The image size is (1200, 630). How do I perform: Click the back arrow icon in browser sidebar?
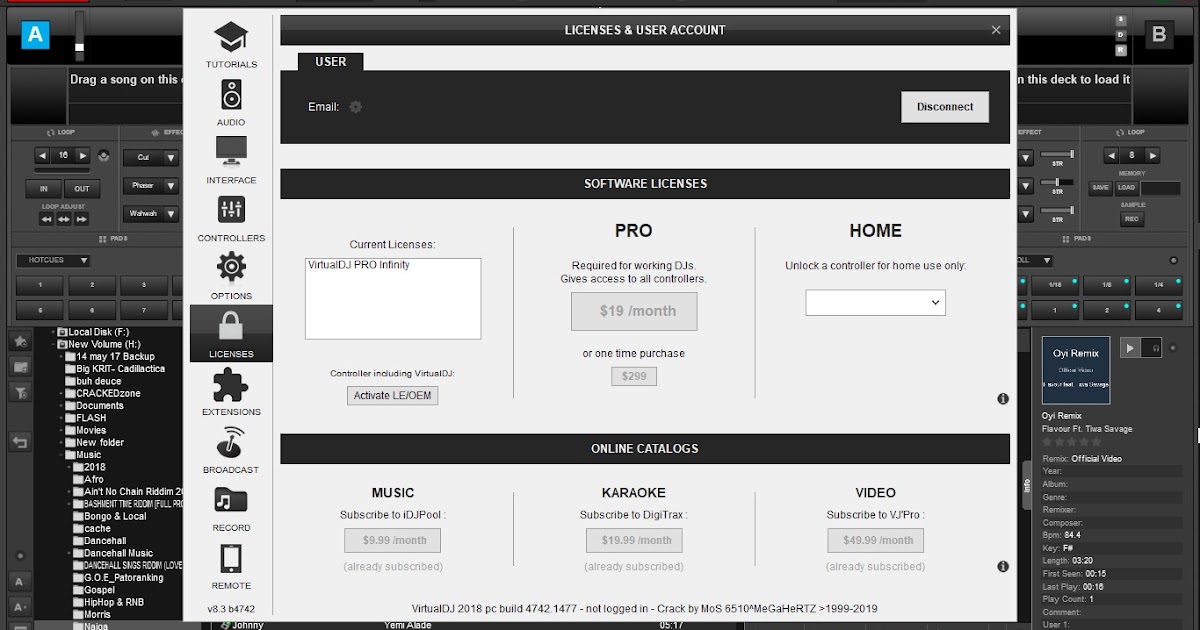pyautogui.click(x=20, y=441)
